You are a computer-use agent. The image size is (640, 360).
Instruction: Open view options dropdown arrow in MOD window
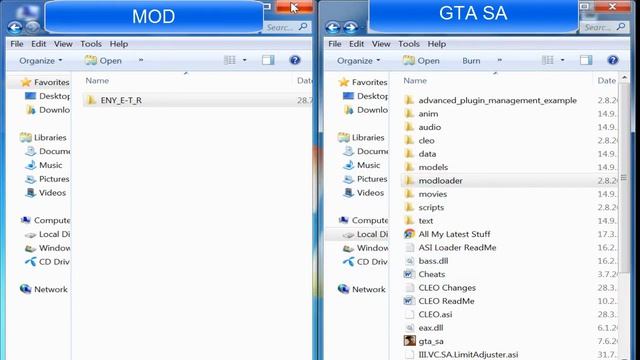click(244, 60)
